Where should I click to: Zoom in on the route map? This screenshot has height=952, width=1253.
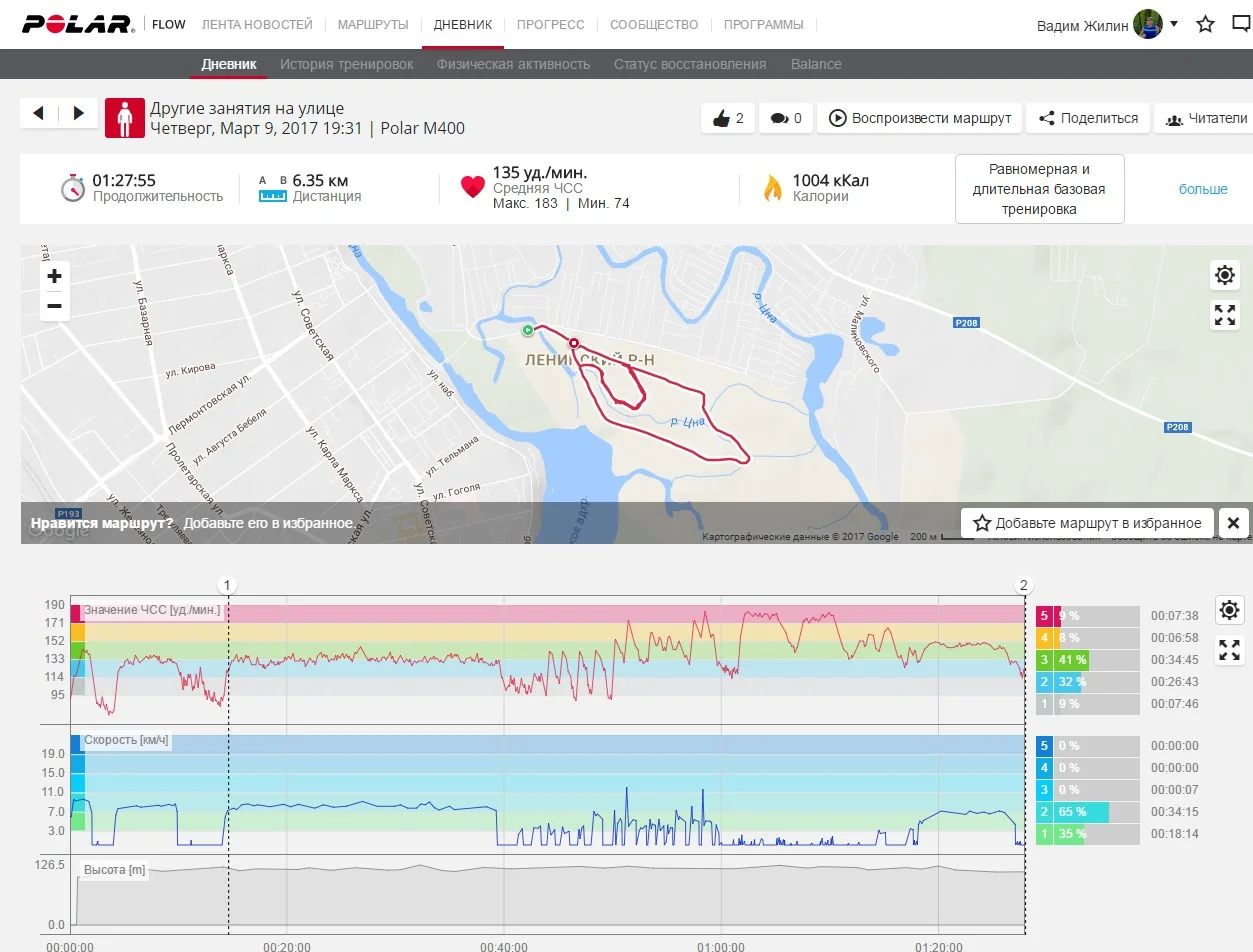pos(55,276)
